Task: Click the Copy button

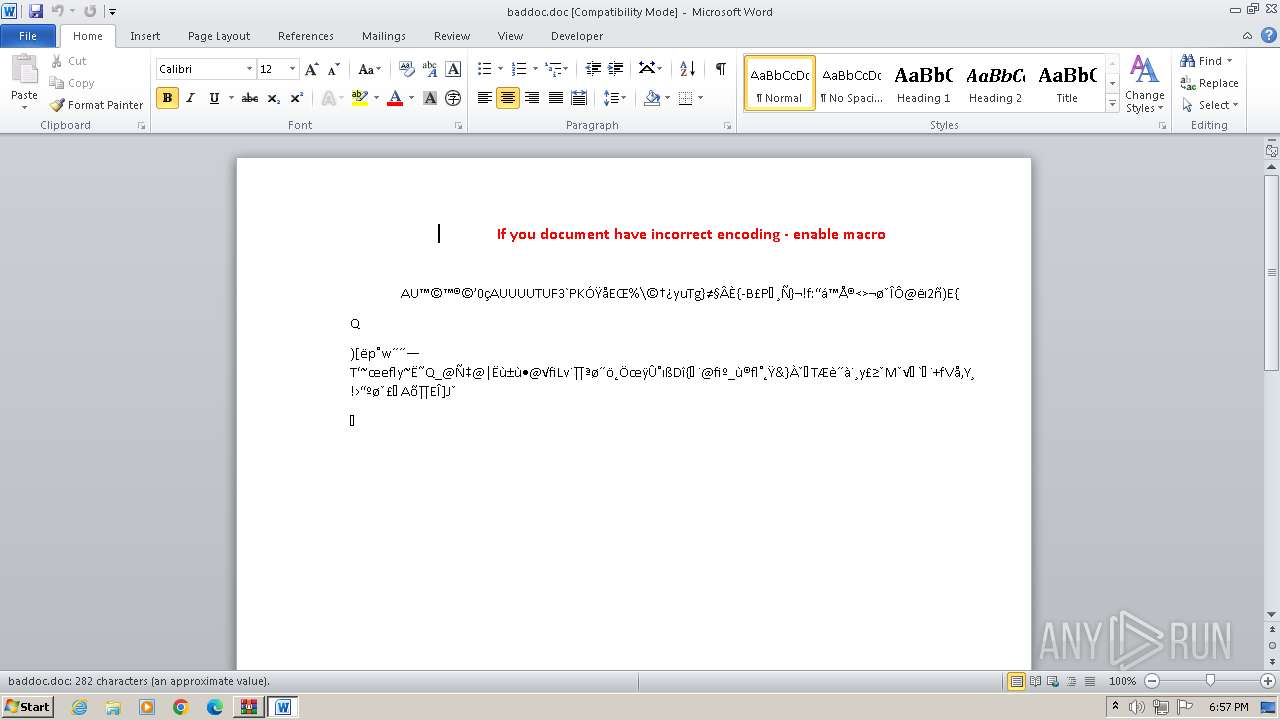Action: click(x=72, y=83)
